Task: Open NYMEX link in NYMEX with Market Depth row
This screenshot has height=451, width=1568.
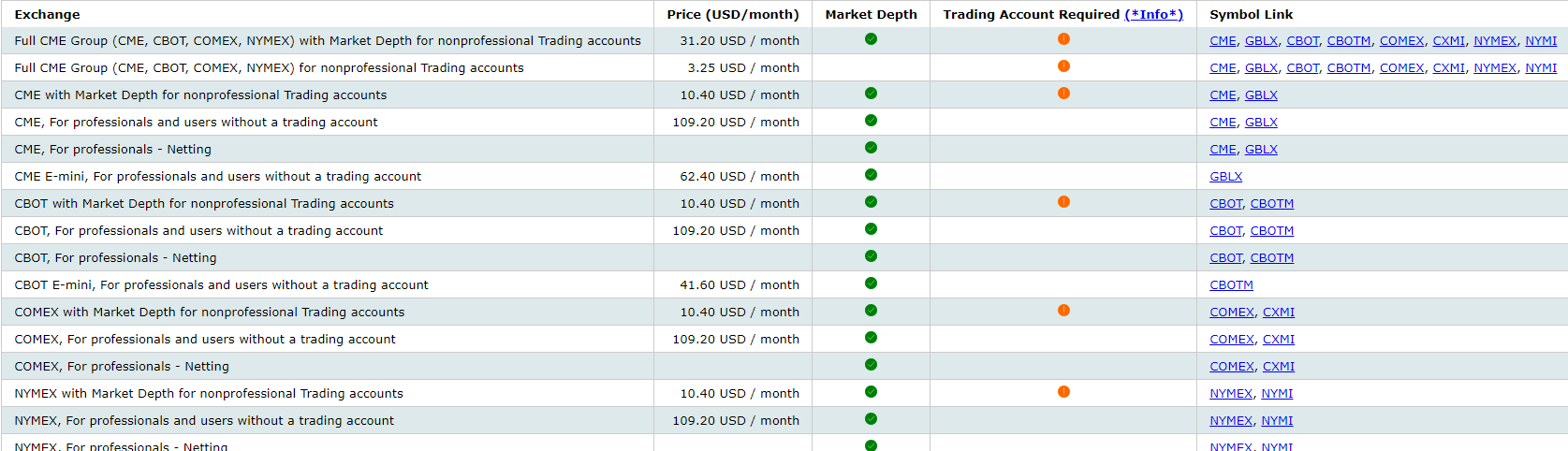Action: (x=1231, y=394)
